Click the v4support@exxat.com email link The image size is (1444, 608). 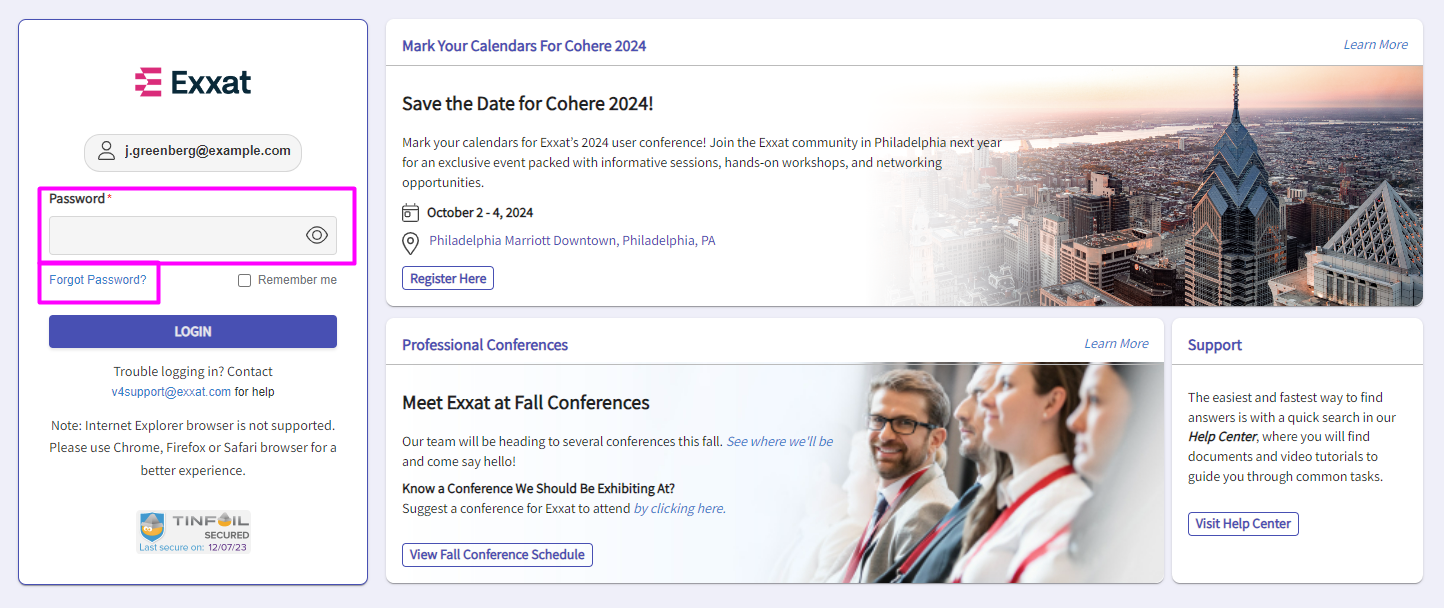[171, 392]
